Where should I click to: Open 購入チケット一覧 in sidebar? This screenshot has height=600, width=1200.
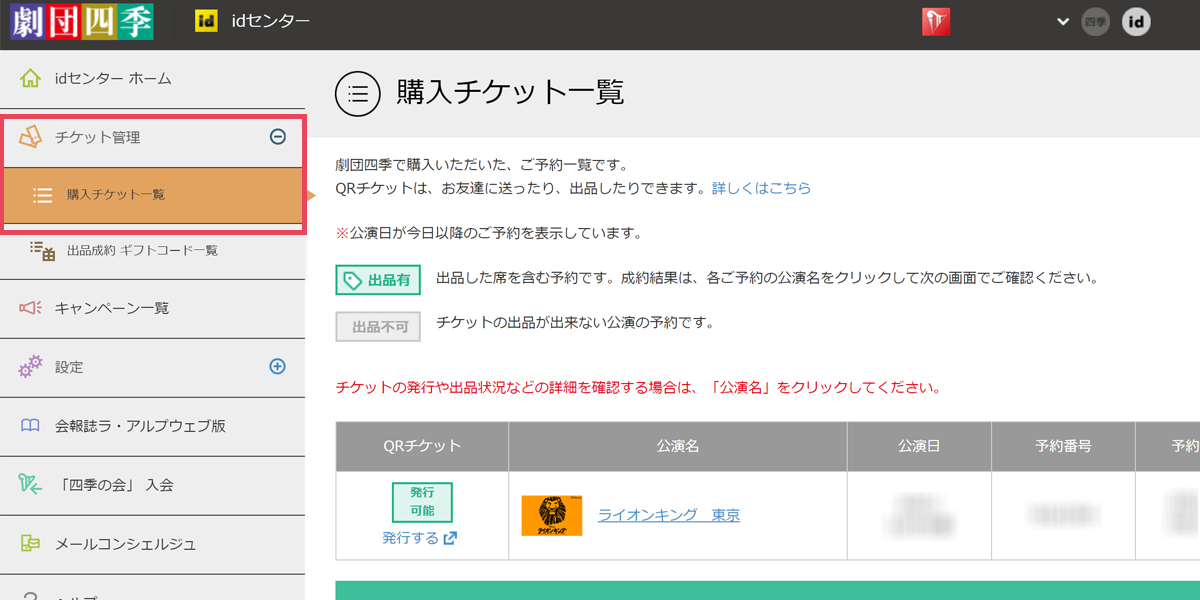(116, 195)
